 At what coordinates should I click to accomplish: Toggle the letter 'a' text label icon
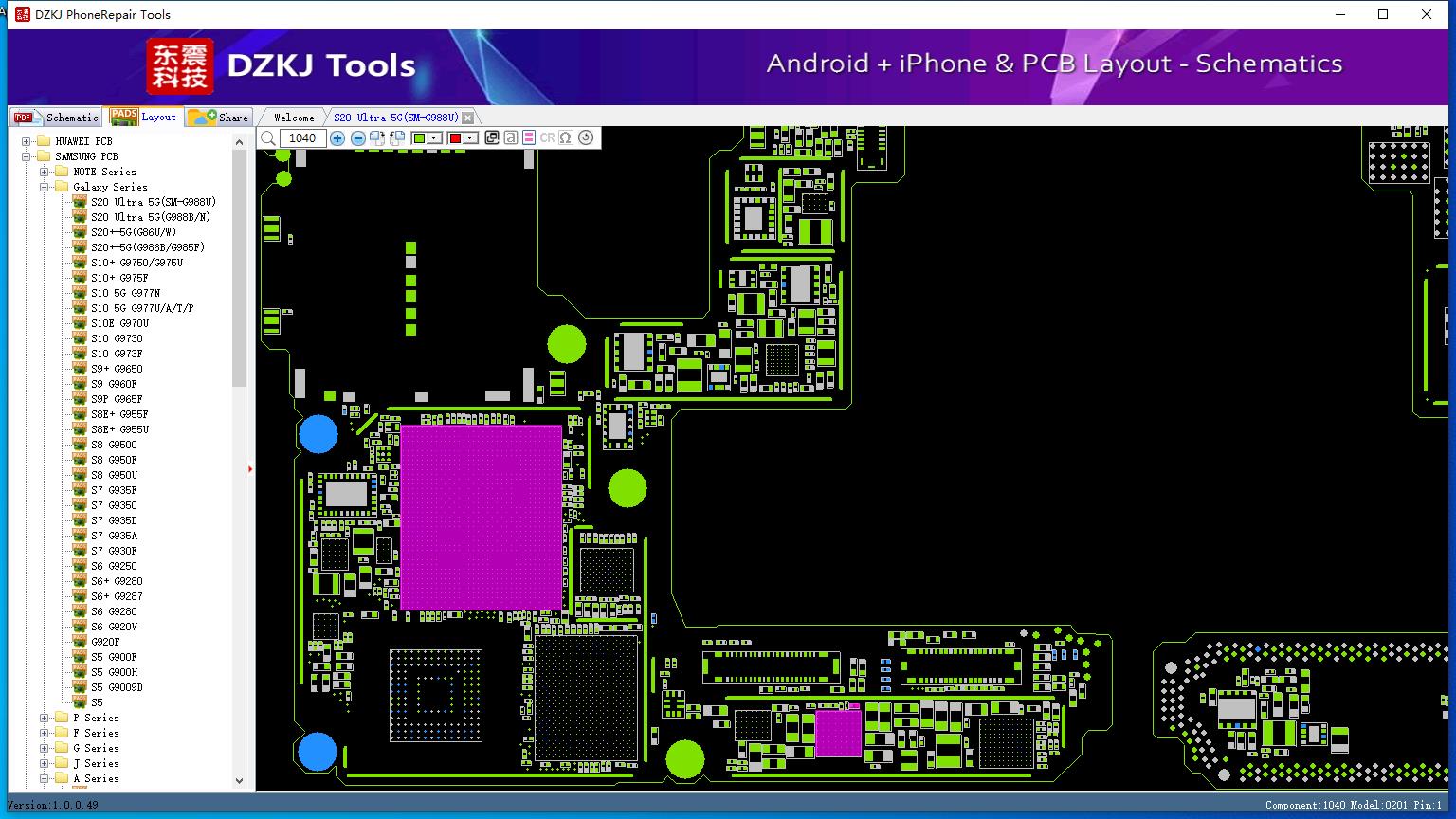511,137
